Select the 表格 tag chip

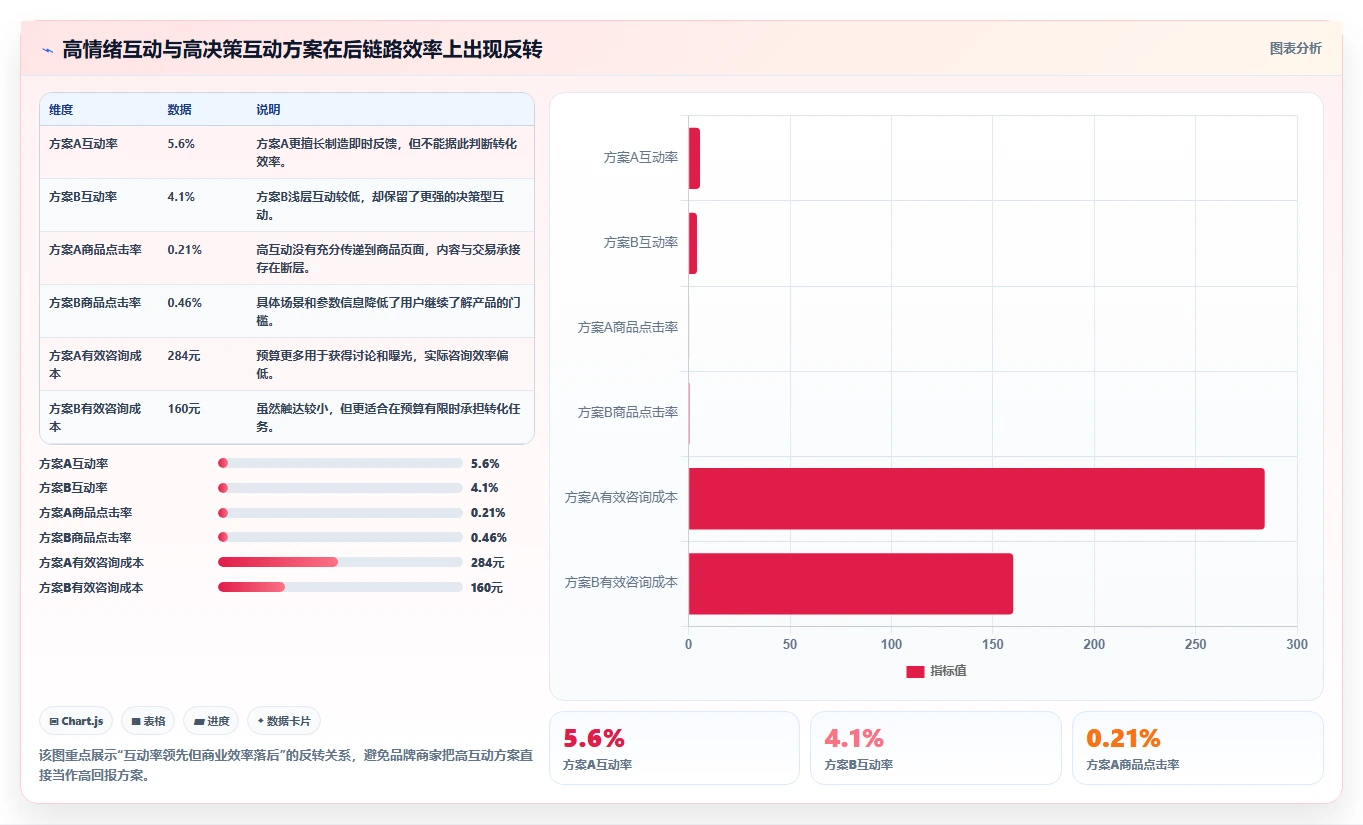coord(148,721)
